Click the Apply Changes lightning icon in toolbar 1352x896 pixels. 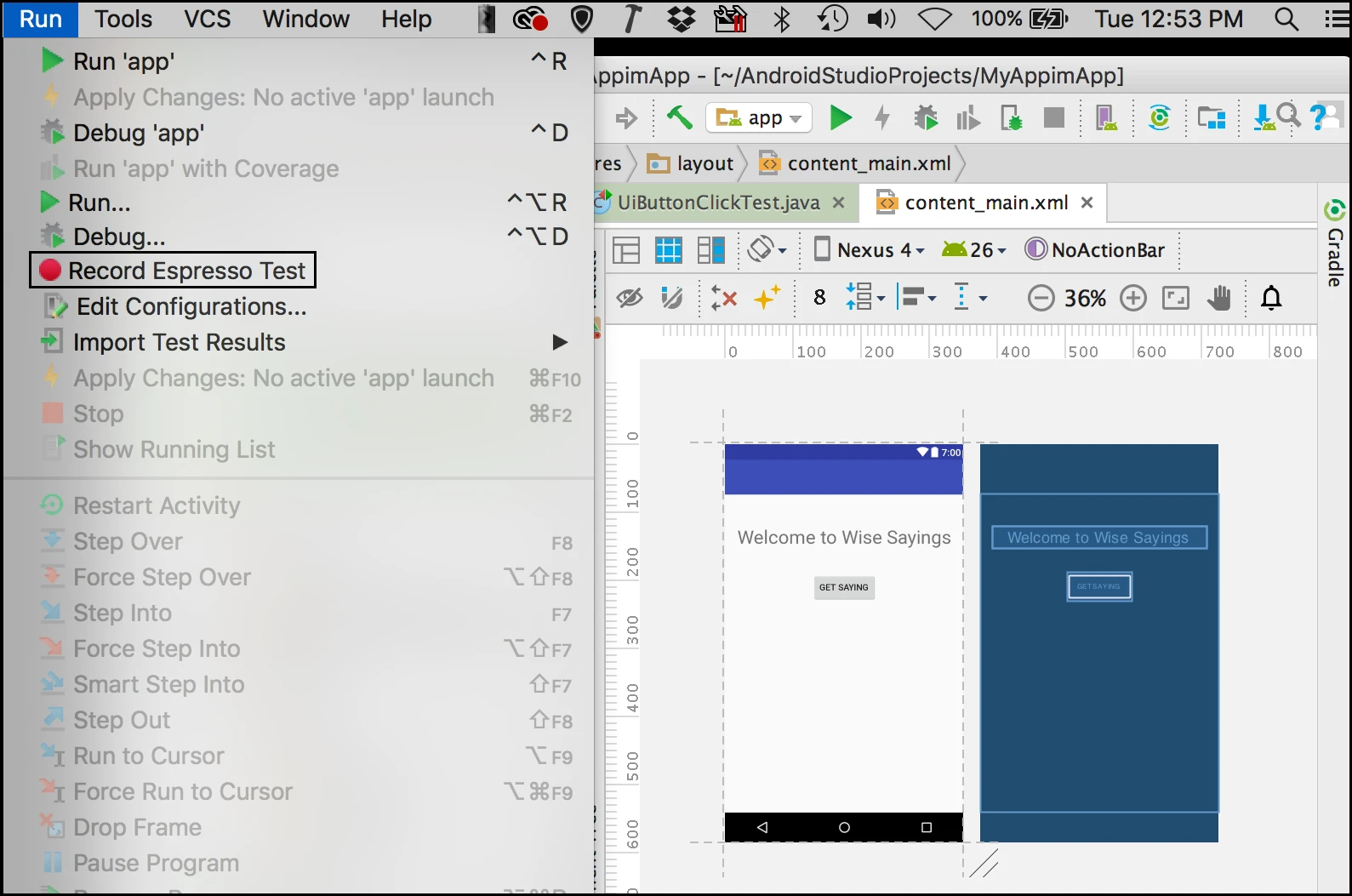tap(882, 117)
